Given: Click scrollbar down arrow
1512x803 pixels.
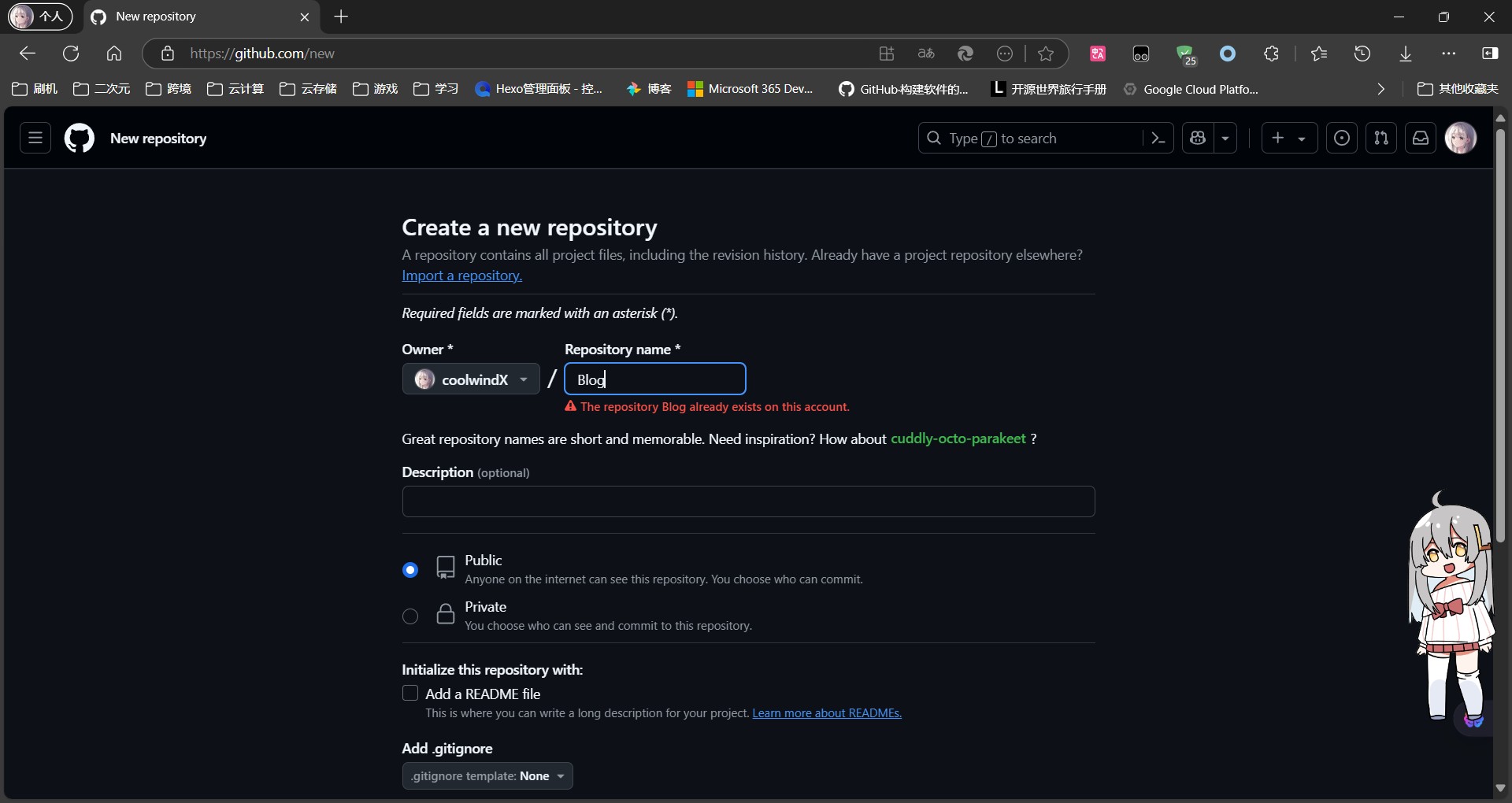Looking at the screenshot, I should (x=1500, y=788).
